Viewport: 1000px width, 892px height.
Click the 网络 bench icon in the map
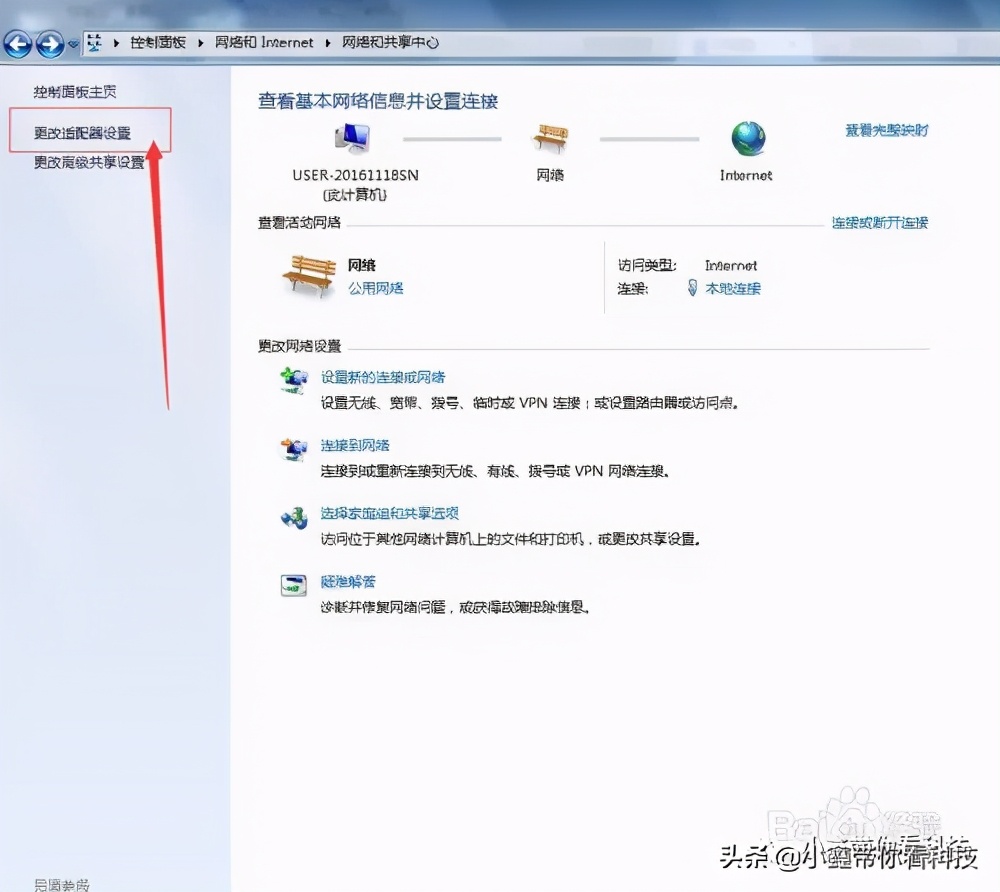point(551,134)
